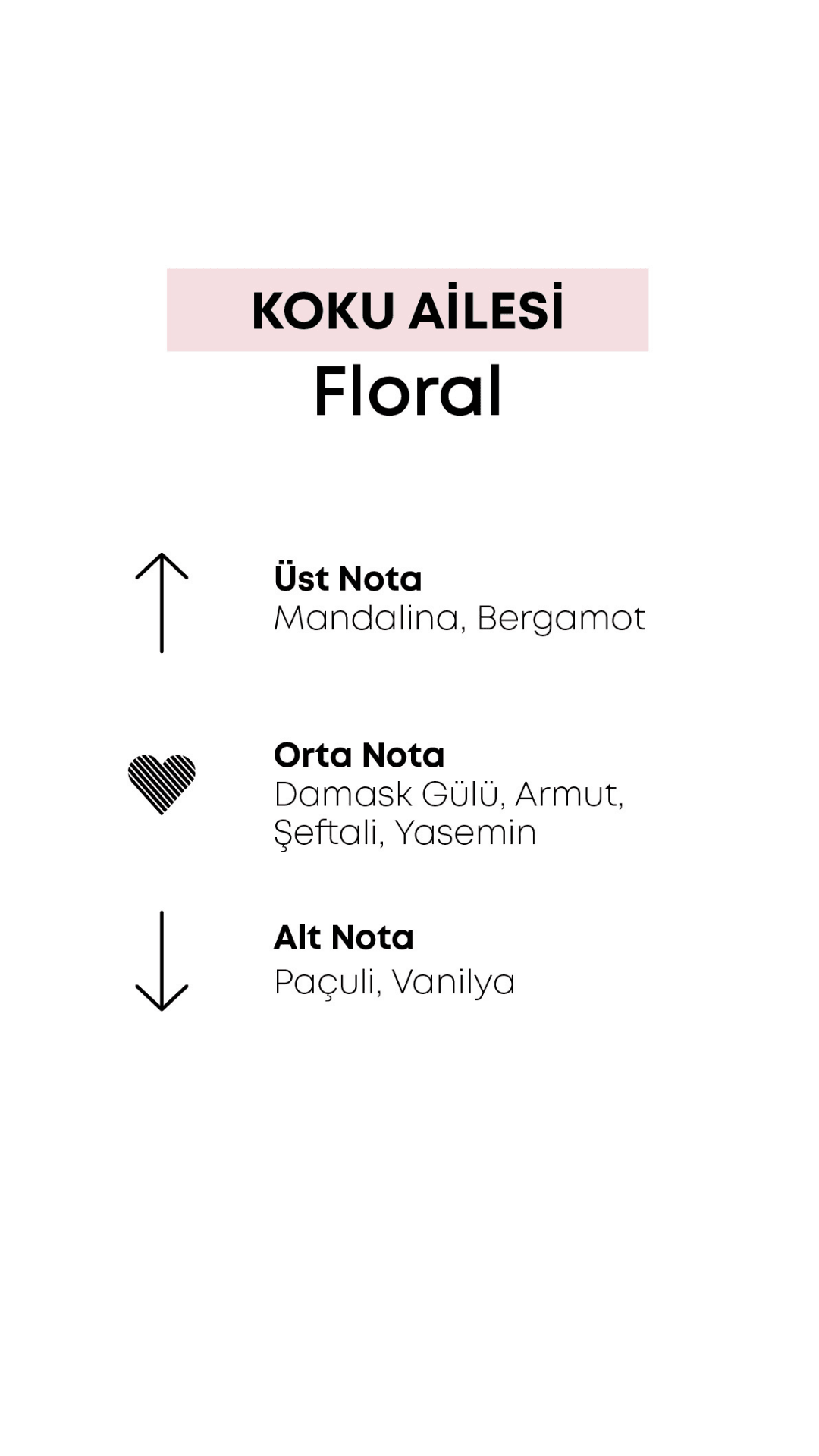
Task: Click the downward arrow icon
Action: coord(162,961)
